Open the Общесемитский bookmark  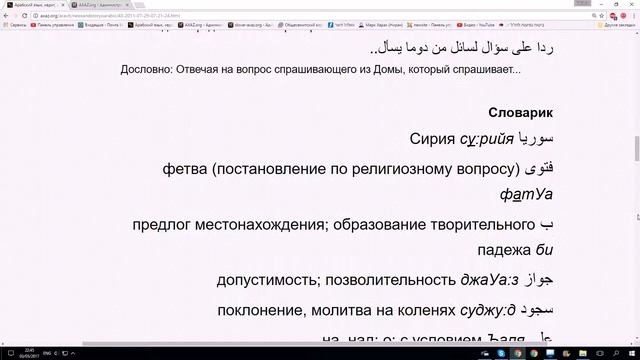pos(300,25)
